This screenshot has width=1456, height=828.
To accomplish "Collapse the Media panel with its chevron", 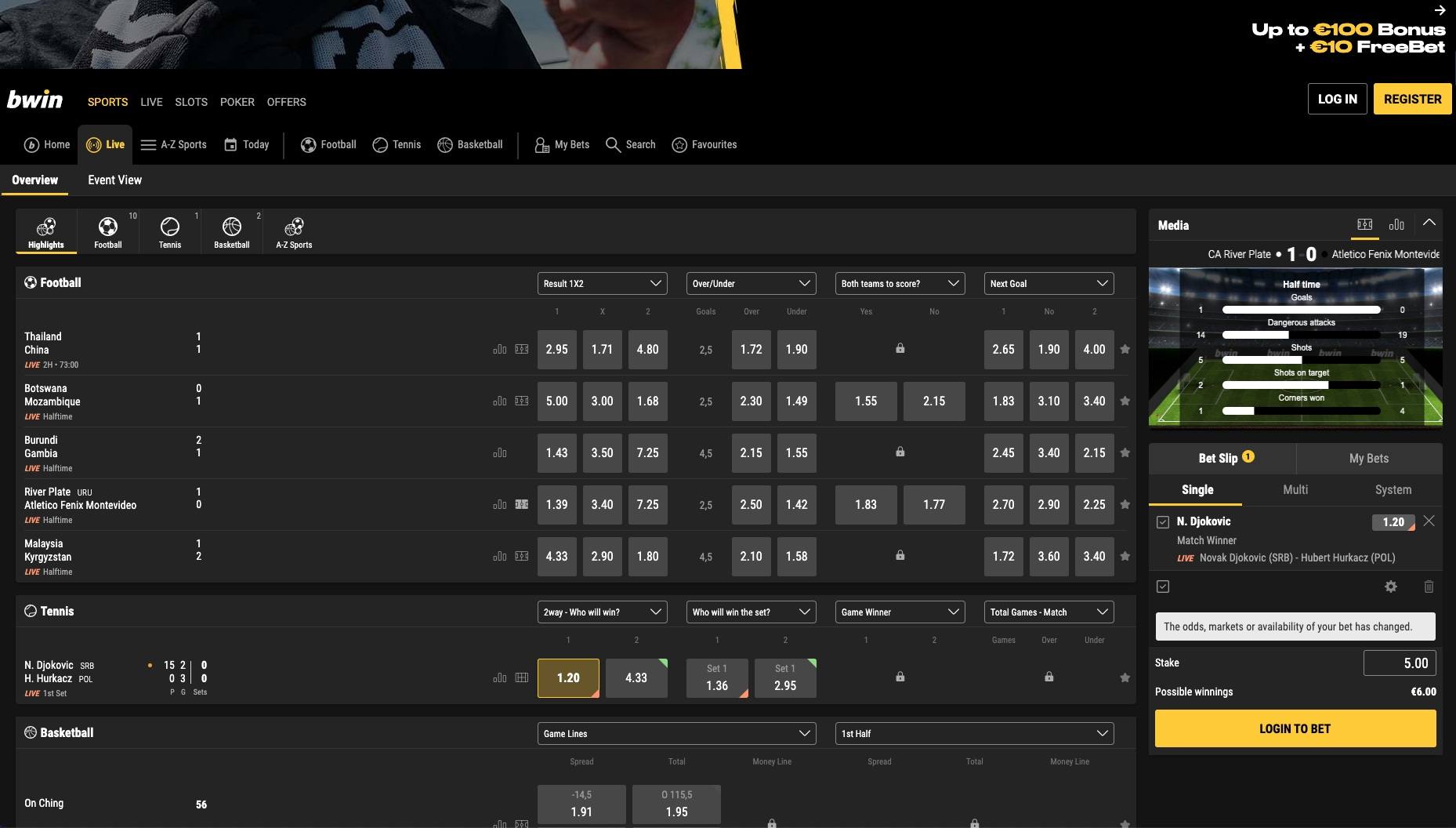I will 1429,223.
